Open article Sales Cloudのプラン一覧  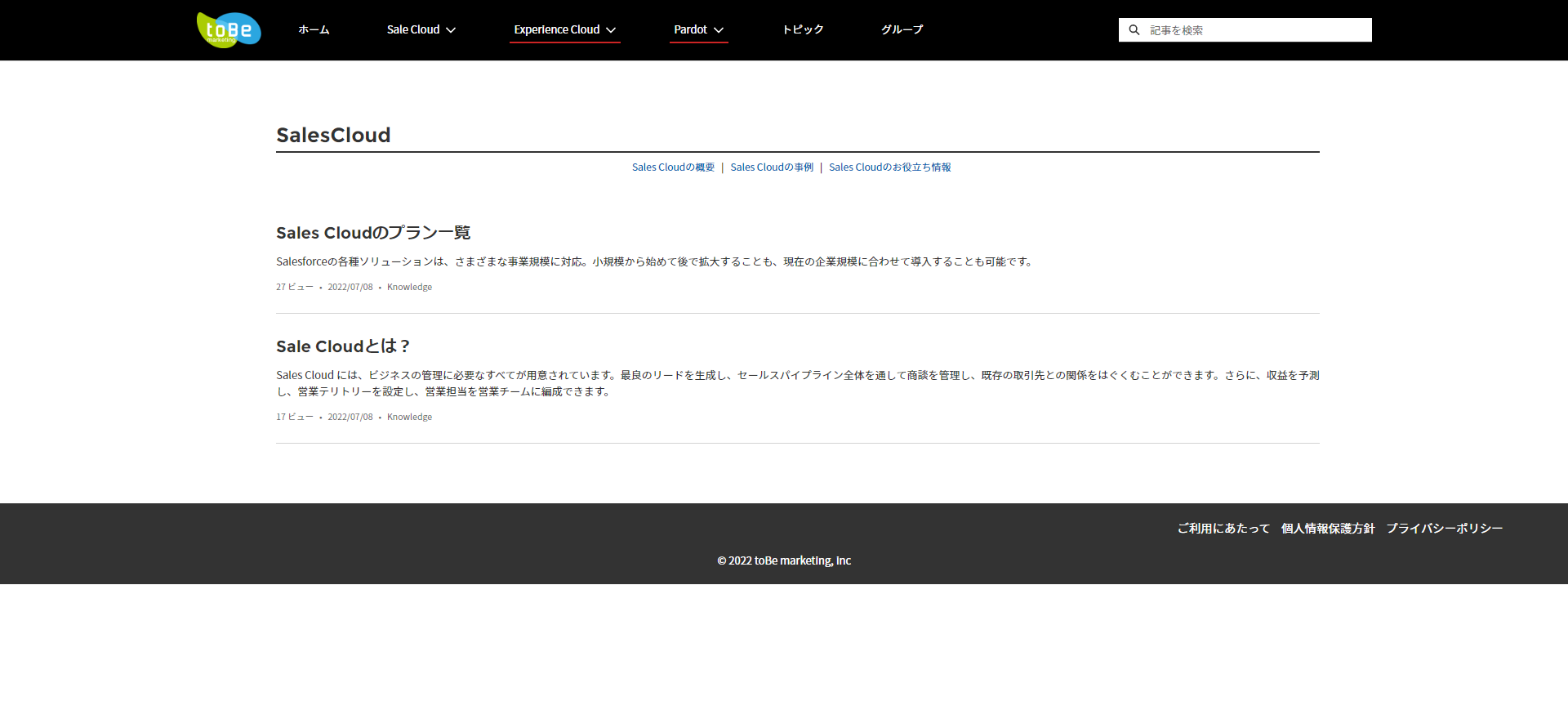pos(373,233)
